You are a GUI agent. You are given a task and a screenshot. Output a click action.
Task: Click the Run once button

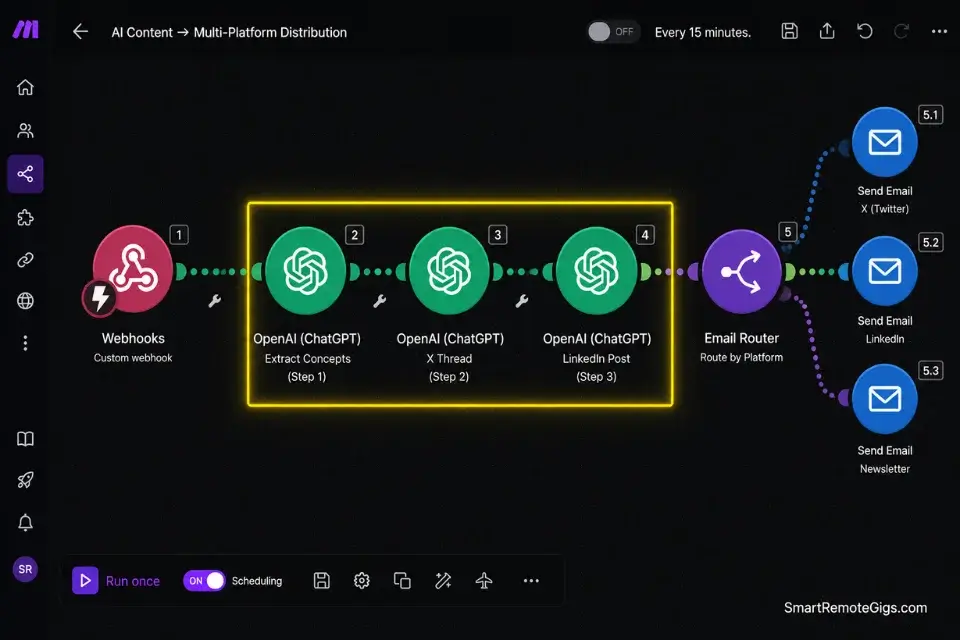pos(116,581)
